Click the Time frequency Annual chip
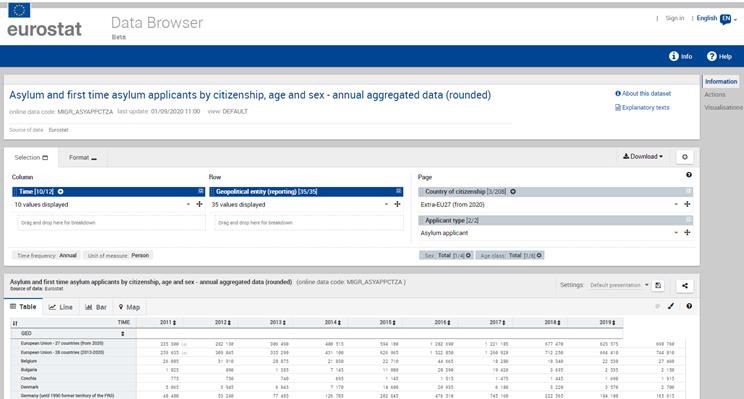 (46, 255)
